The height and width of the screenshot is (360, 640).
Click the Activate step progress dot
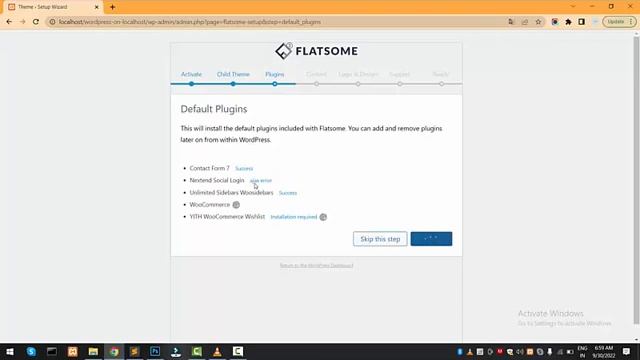tap(191, 84)
